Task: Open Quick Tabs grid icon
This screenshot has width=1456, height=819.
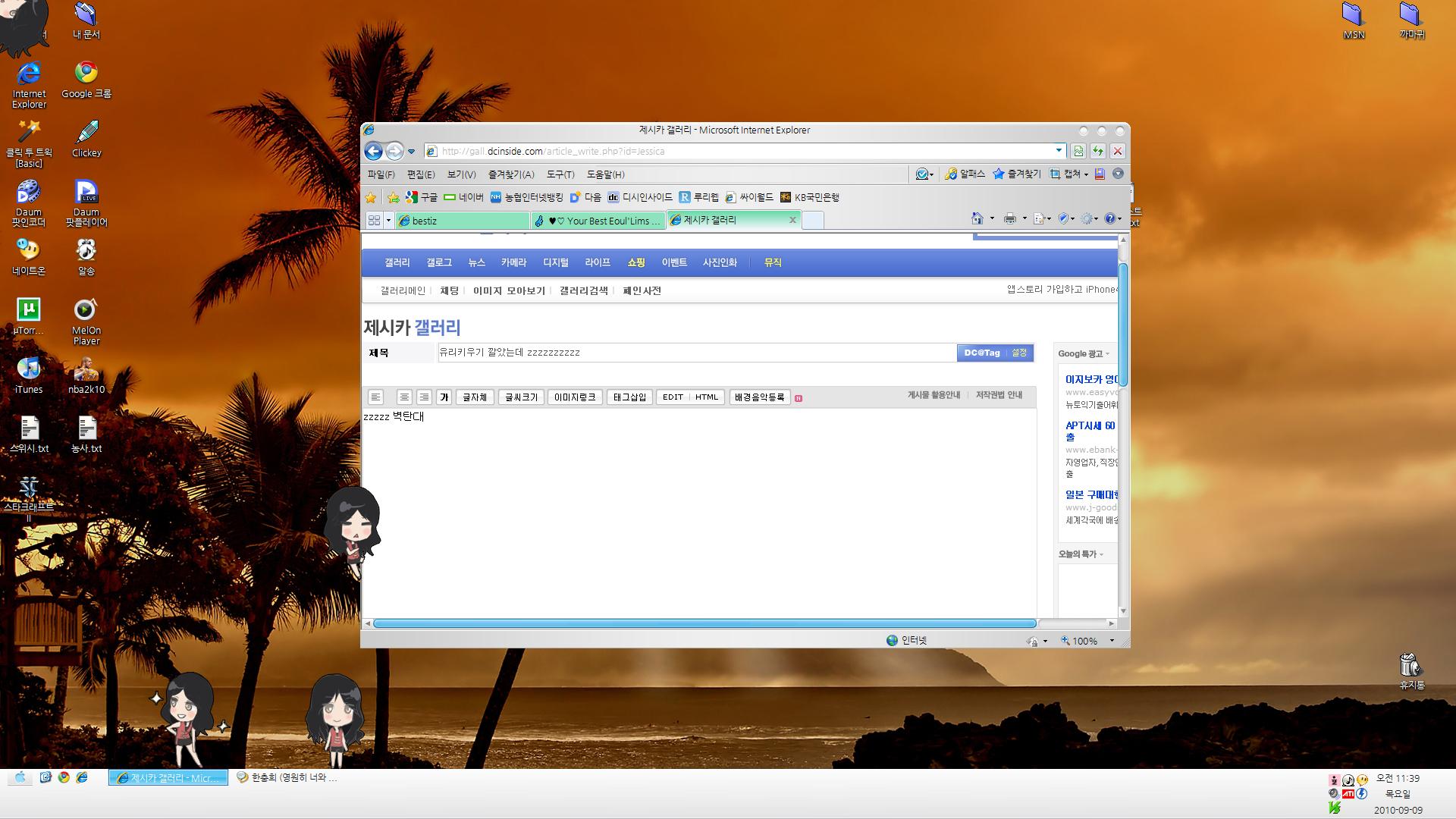Action: point(374,221)
